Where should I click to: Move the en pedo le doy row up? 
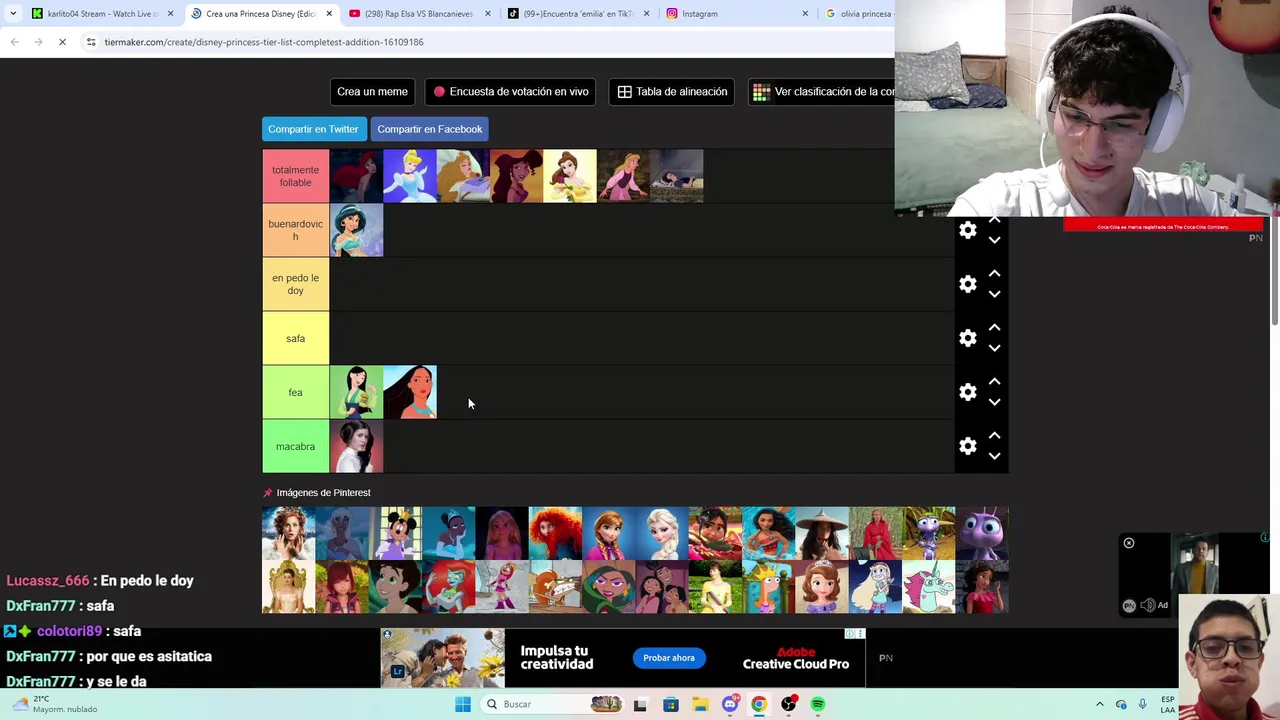click(x=994, y=273)
